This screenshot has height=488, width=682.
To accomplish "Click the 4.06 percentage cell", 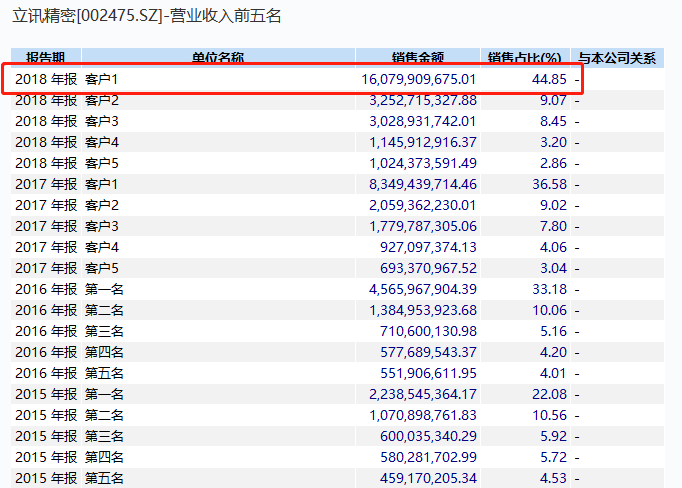I will coord(553,247).
